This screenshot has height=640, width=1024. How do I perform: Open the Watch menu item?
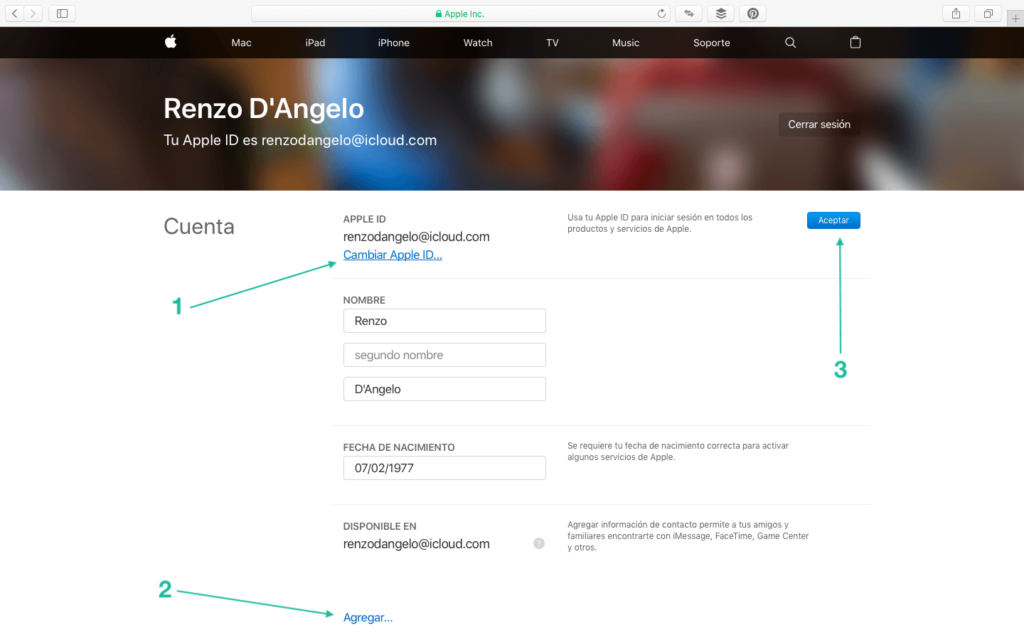tap(477, 42)
